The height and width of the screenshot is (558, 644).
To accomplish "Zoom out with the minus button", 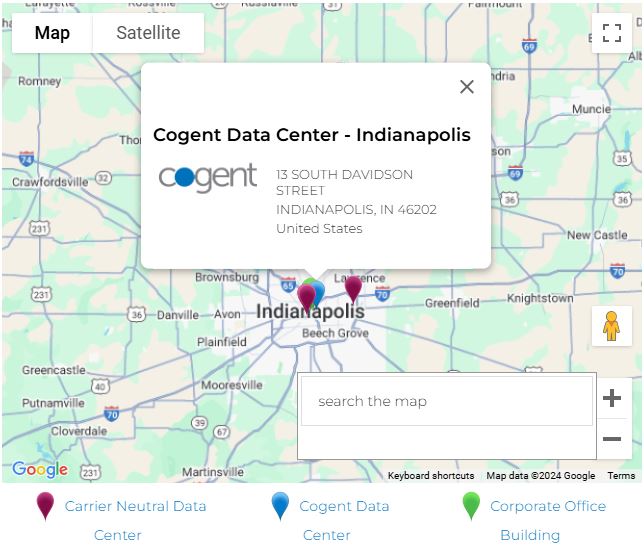I will 612,439.
